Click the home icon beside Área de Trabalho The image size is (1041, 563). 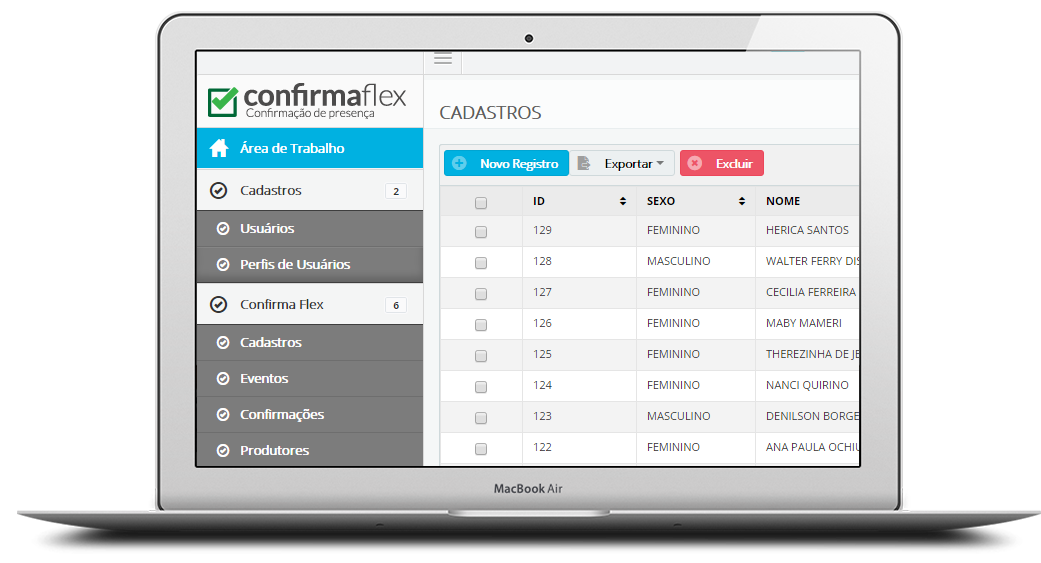(x=218, y=149)
